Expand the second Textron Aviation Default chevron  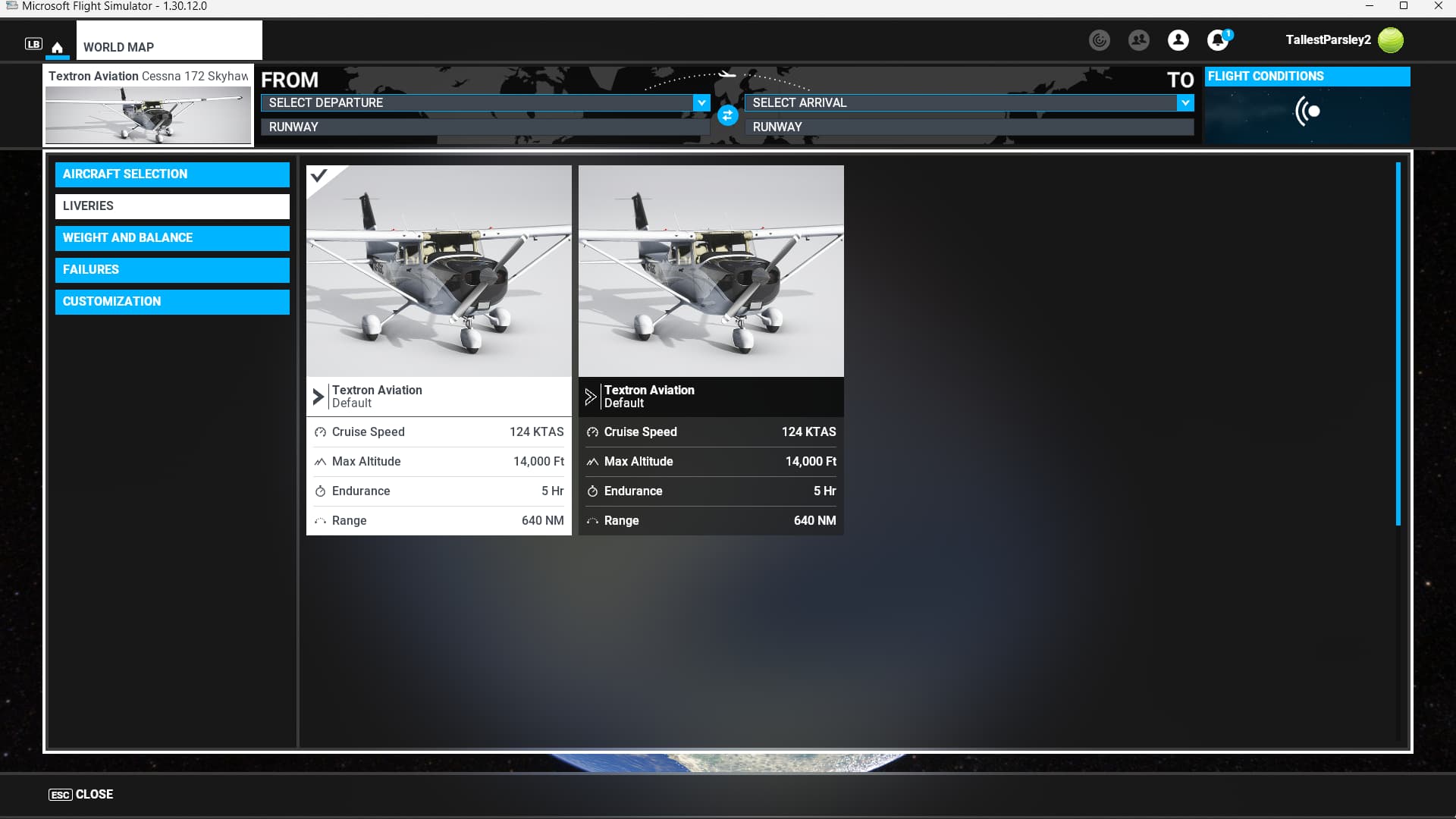(590, 397)
